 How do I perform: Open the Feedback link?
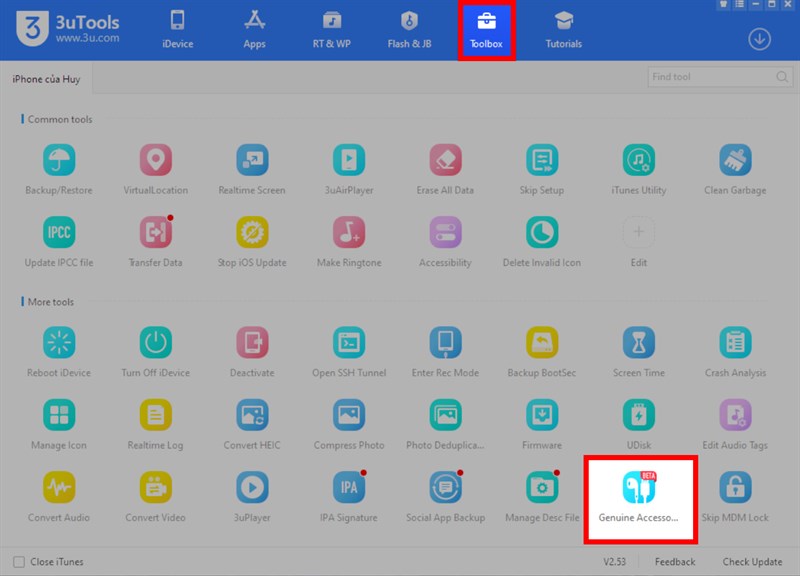pyautogui.click(x=675, y=562)
